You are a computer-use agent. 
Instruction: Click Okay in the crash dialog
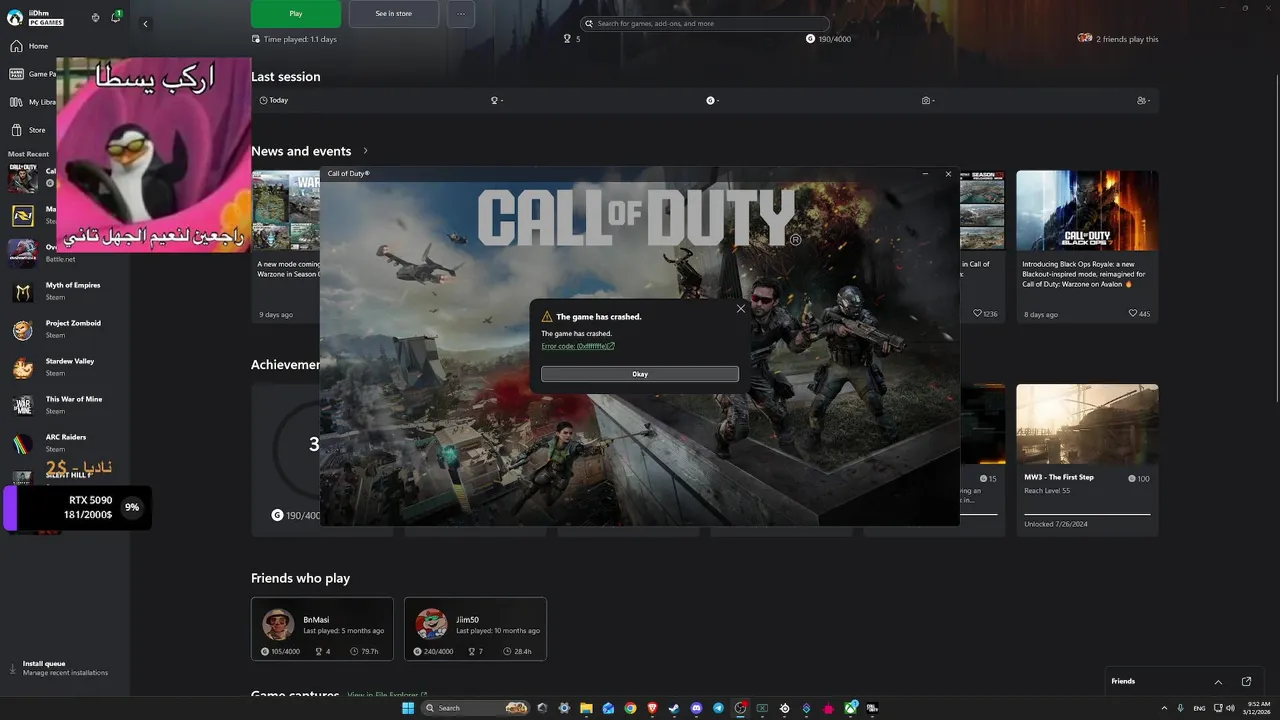(640, 374)
